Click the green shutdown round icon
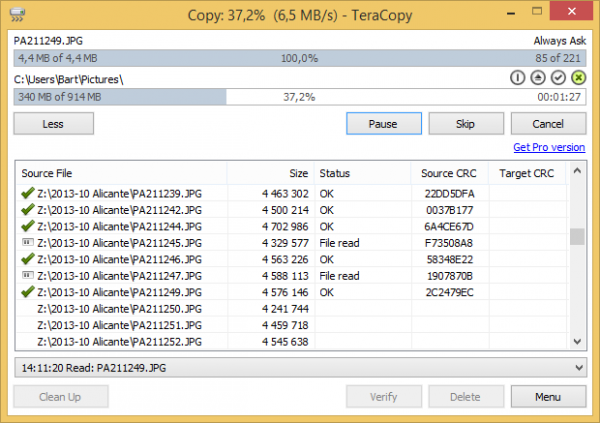600x423 pixels. click(x=578, y=78)
